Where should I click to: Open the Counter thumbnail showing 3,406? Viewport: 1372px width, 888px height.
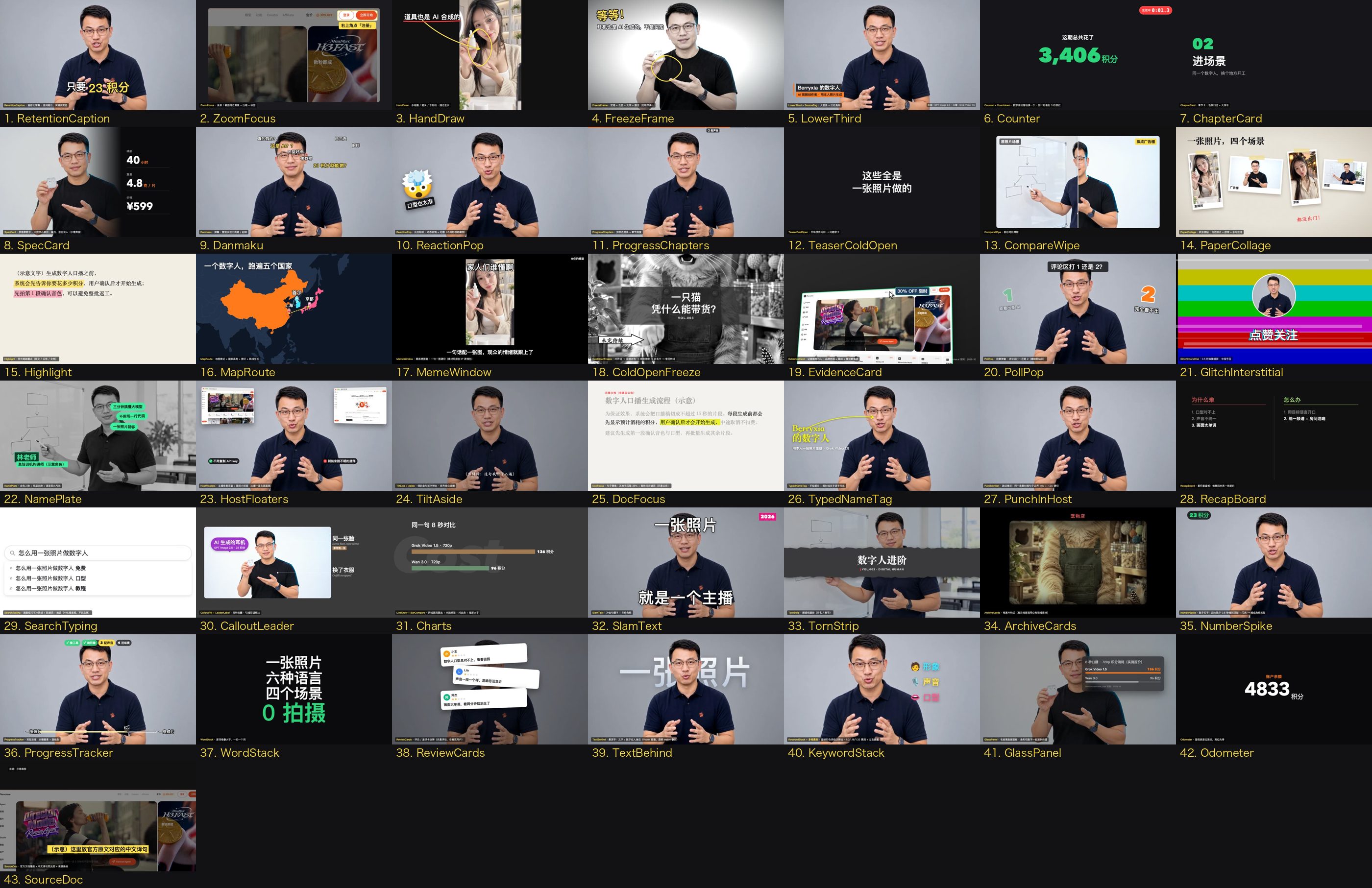[x=1078, y=55]
